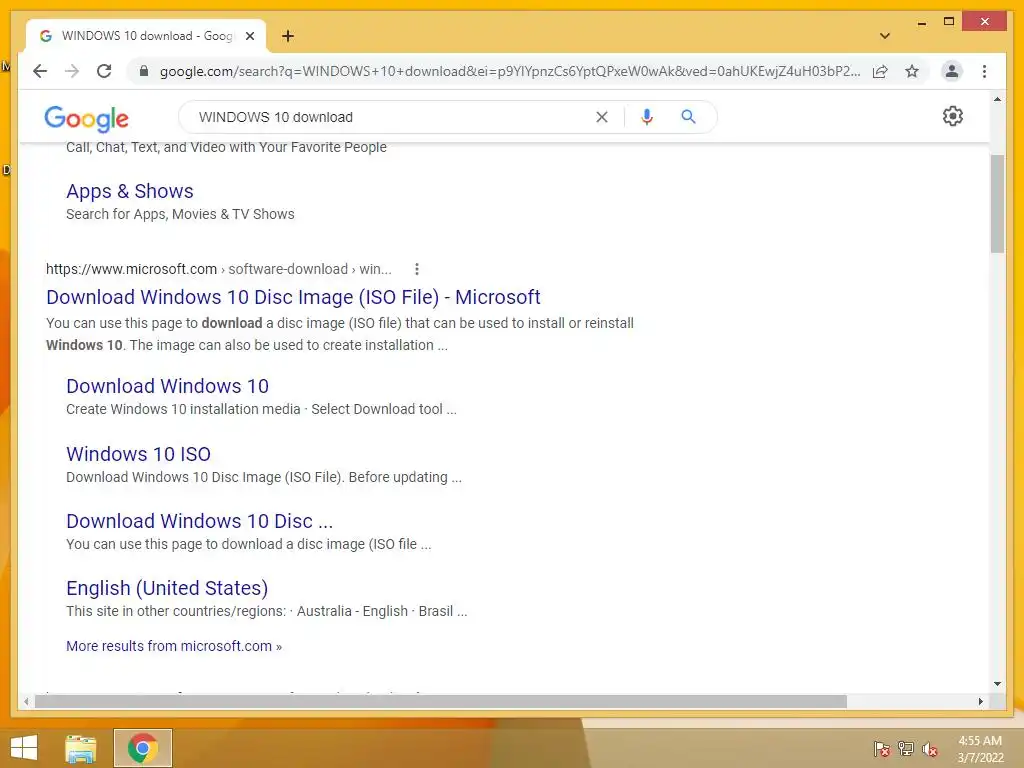The width and height of the screenshot is (1024, 768).
Task: Click the 'You can use this page to download a disc image (ISO file ...' snippet
Action: pyautogui.click(x=248, y=545)
